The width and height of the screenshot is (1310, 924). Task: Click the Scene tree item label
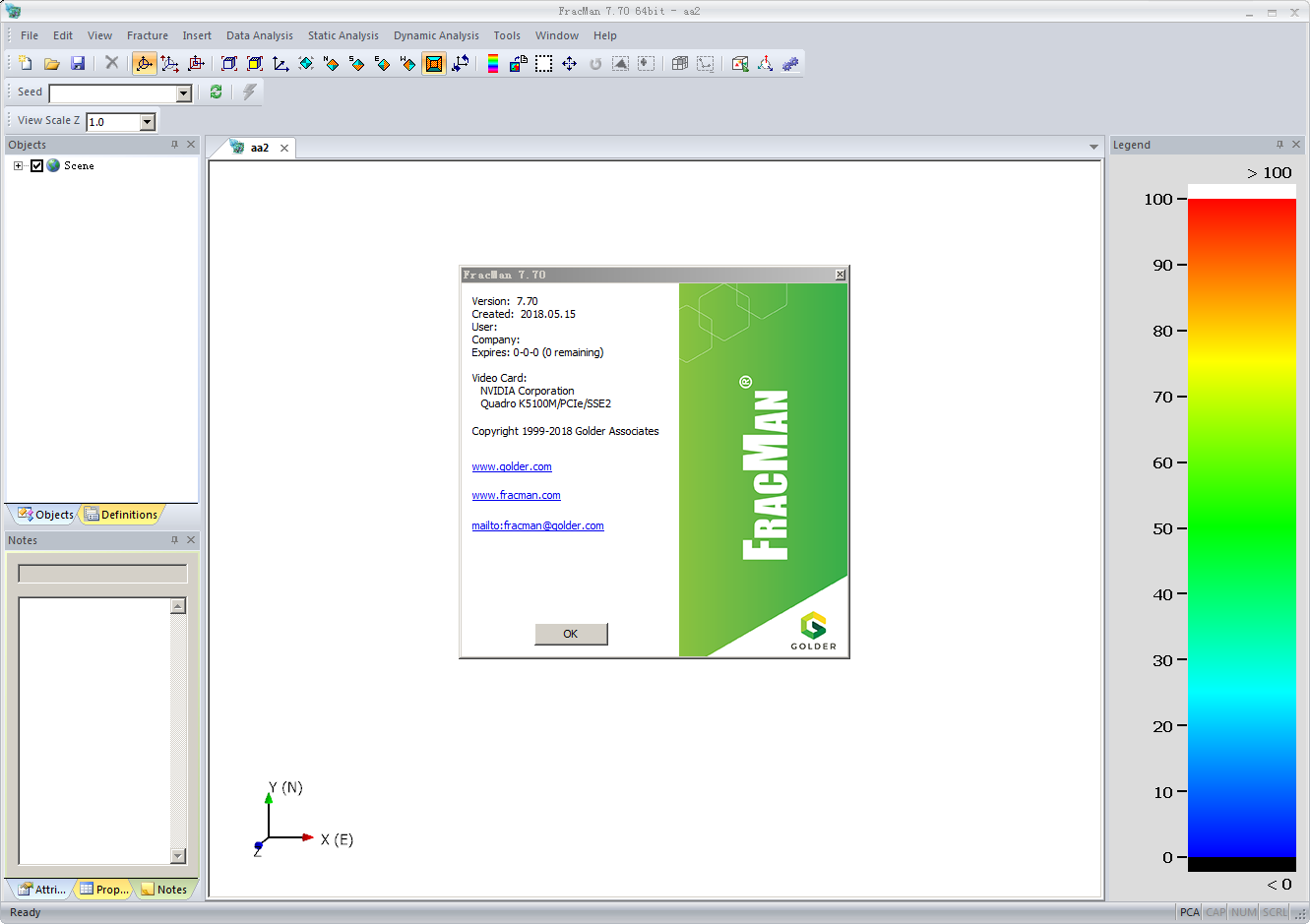[x=79, y=165]
